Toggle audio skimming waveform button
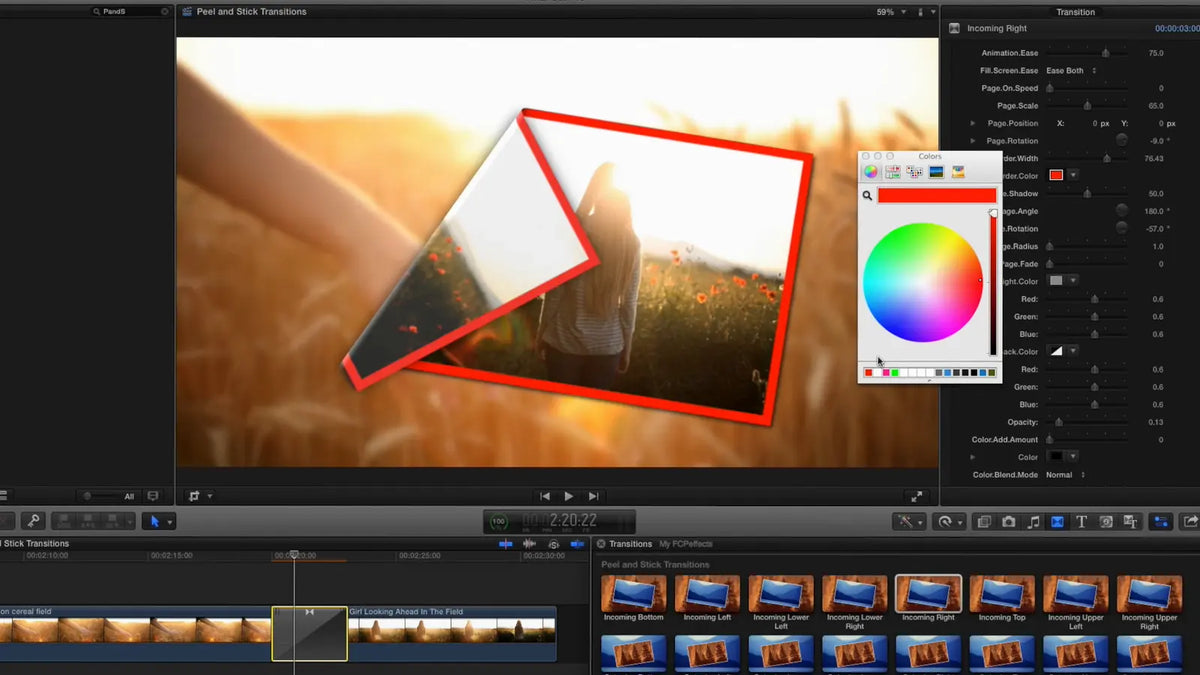This screenshot has height=675, width=1200. (529, 544)
